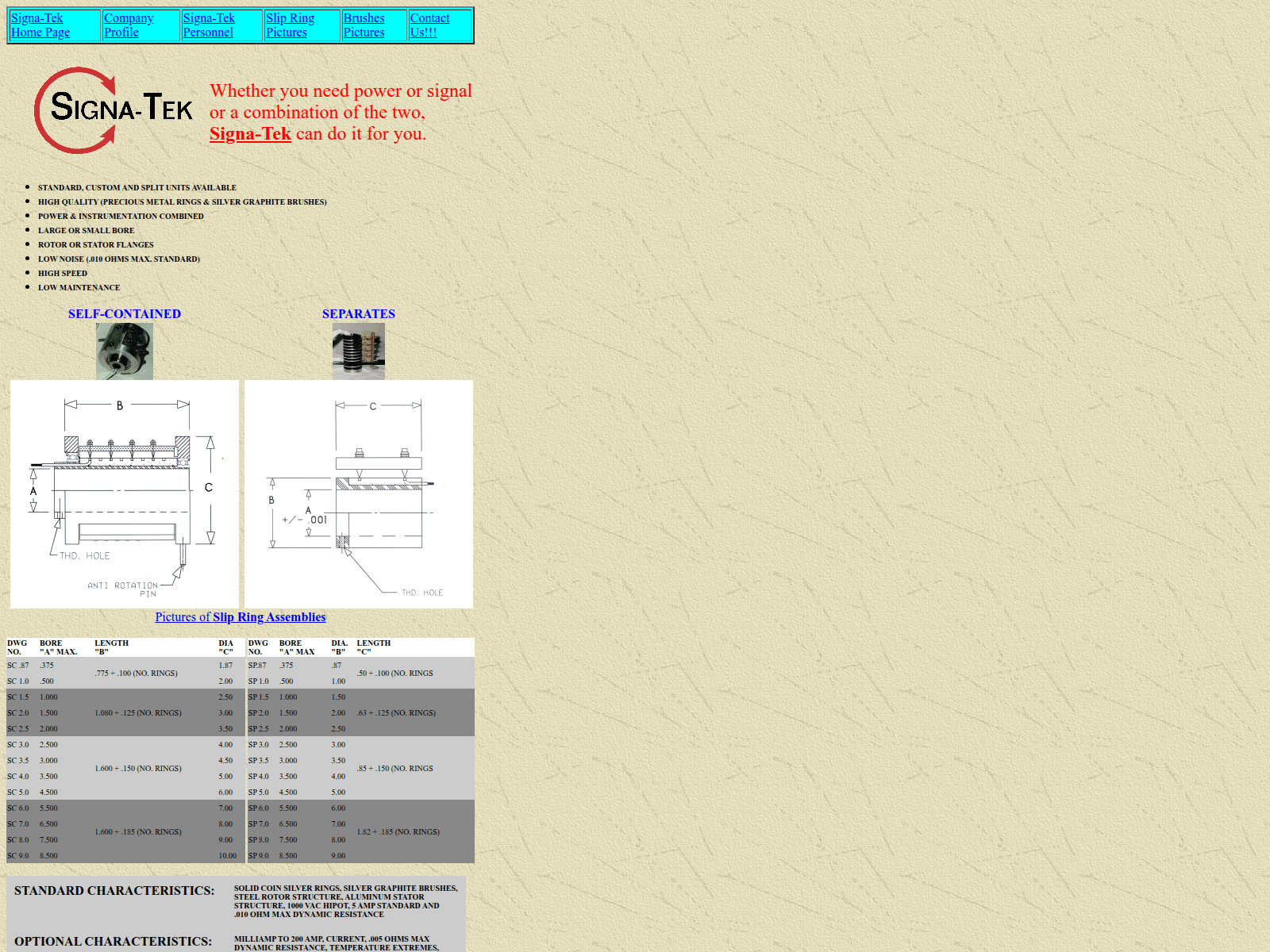Click 'LARGE OR SMALL BORE' bullet
Viewport: 1270px width, 952px height.
coord(87,231)
